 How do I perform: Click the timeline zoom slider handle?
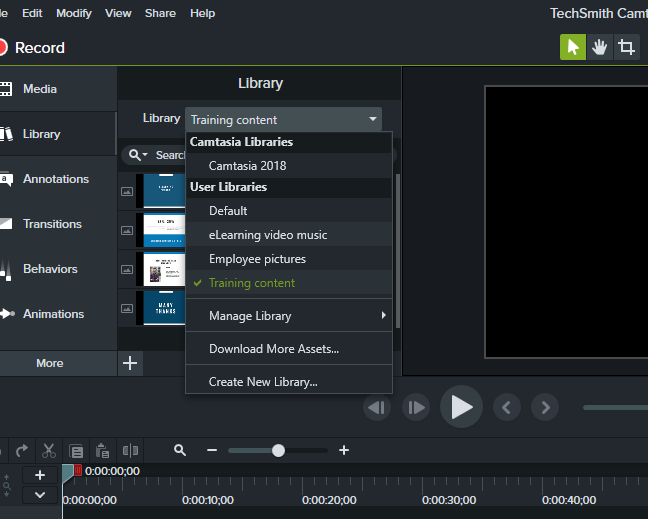[278, 450]
